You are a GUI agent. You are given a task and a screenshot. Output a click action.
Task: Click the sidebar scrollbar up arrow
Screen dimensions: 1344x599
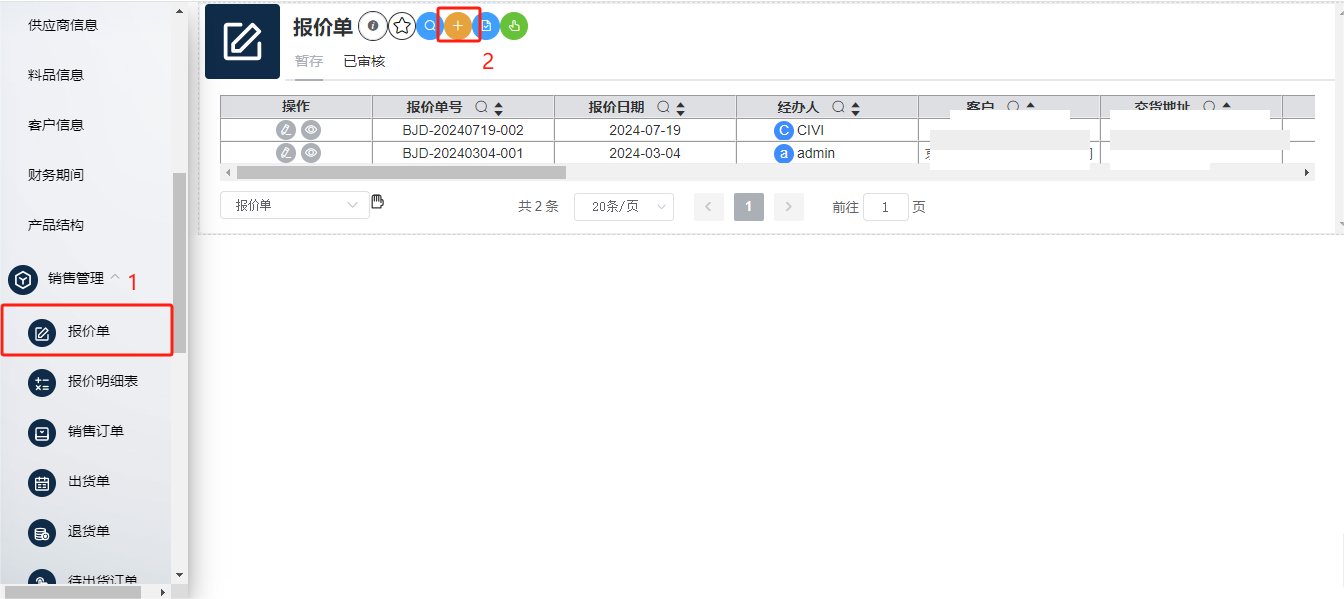tap(180, 11)
